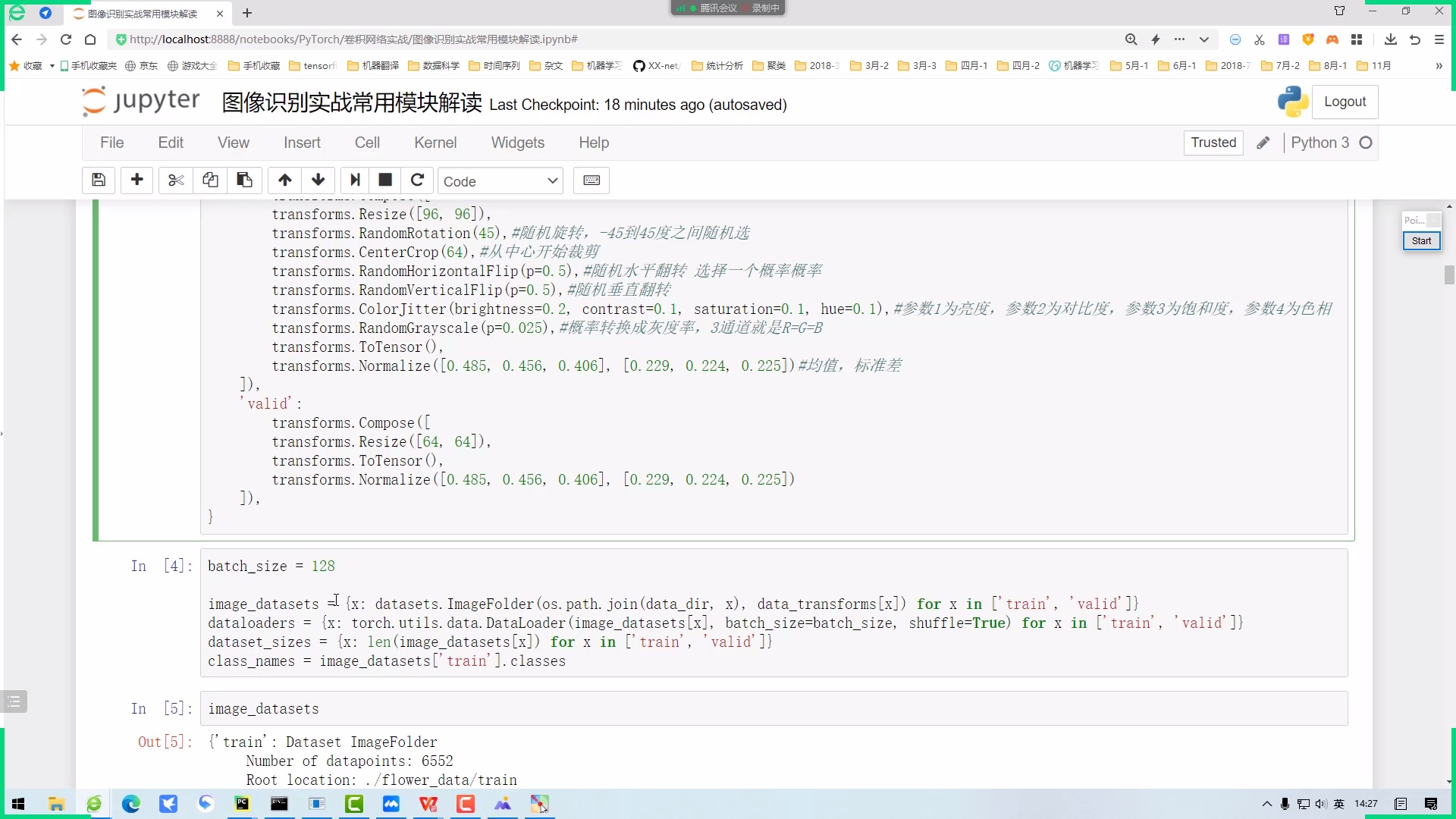Open the table of contents sidebar icon

pos(14,701)
